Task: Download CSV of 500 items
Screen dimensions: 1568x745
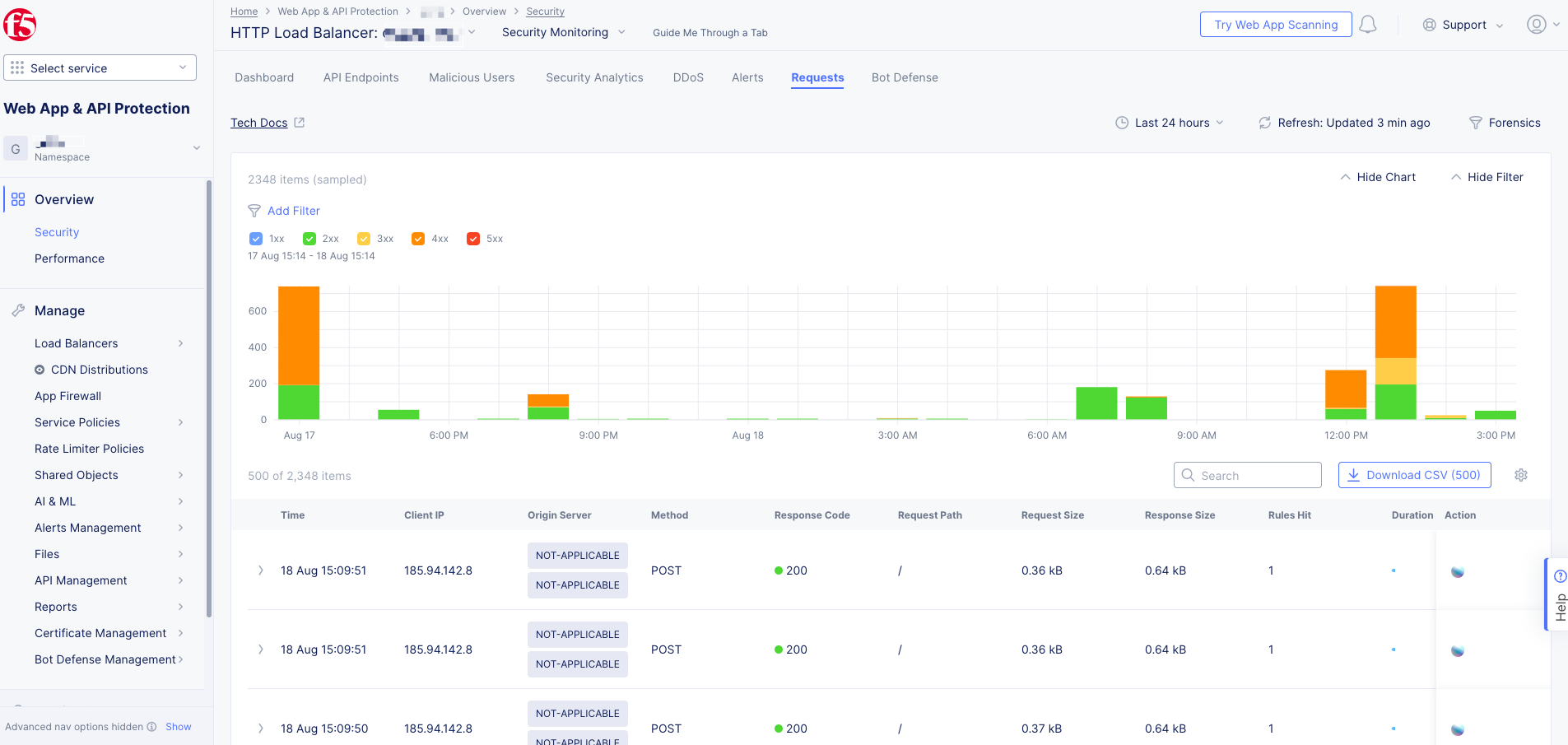Action: coord(1414,475)
